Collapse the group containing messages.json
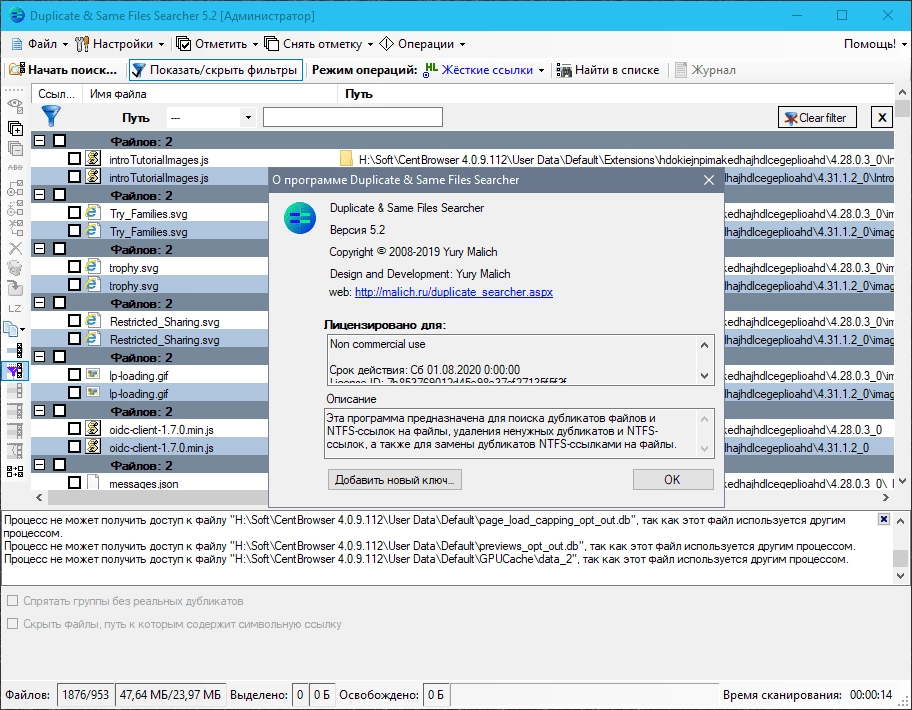 click(40, 465)
